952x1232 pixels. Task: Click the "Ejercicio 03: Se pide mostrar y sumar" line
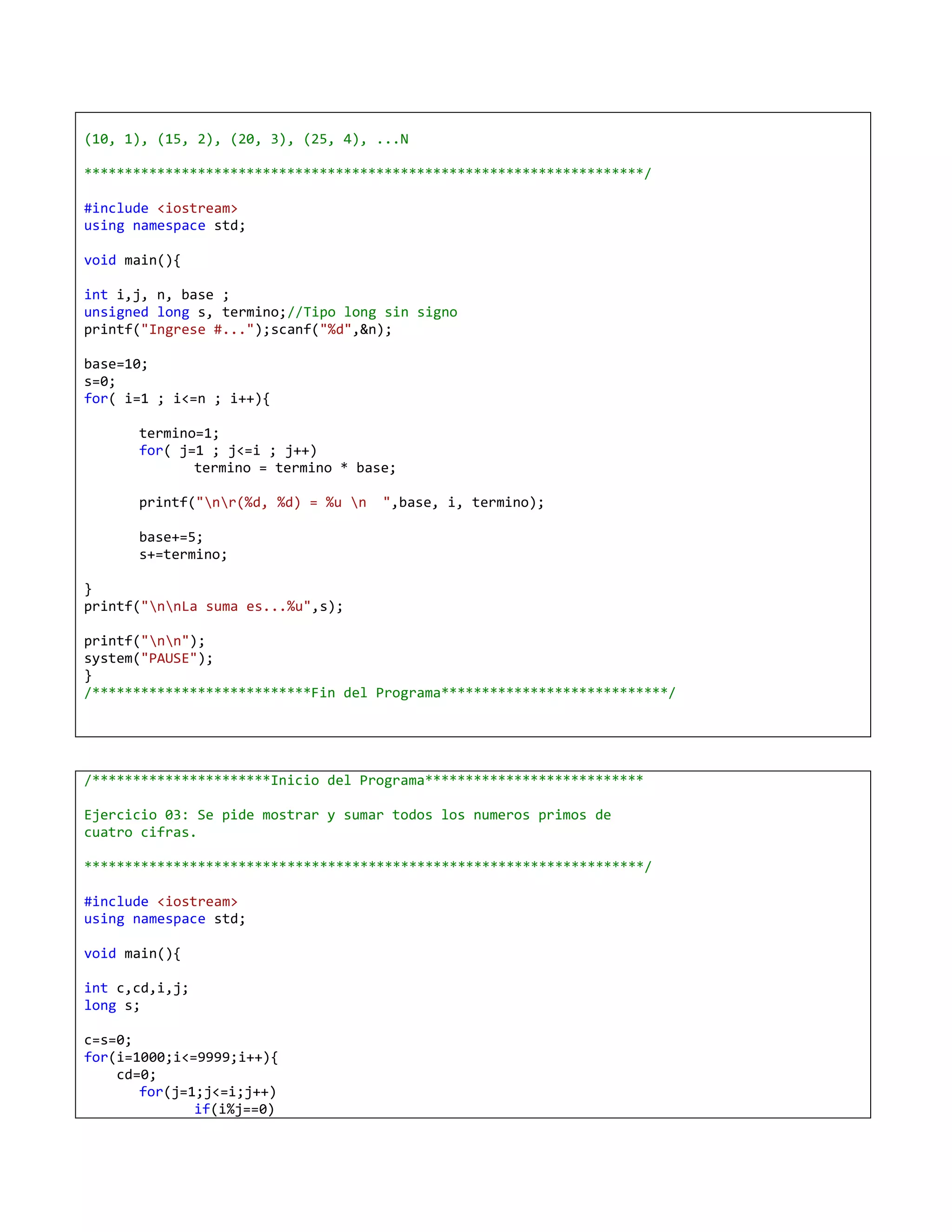(x=347, y=815)
